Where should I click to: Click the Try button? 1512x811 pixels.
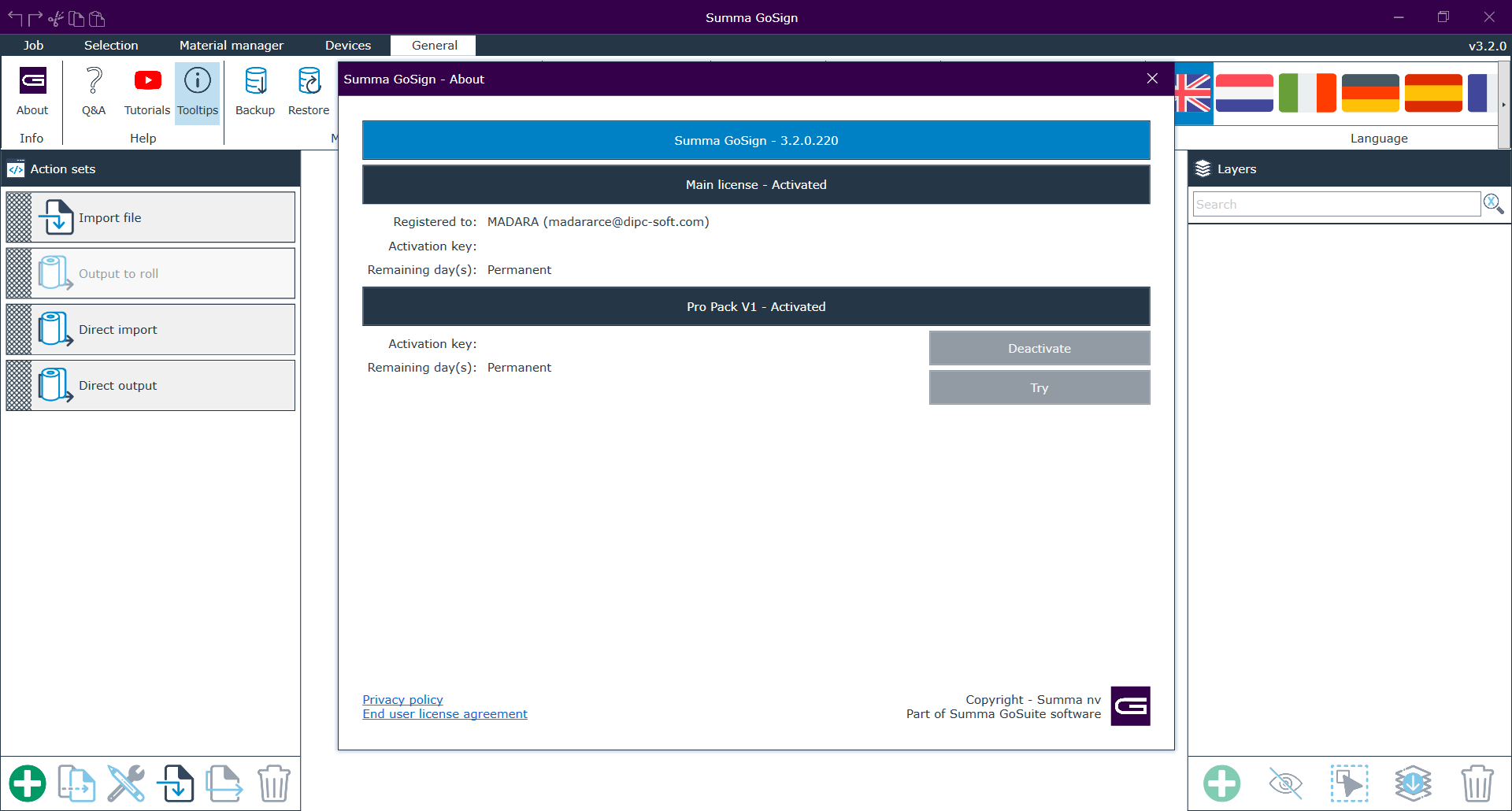tap(1039, 387)
